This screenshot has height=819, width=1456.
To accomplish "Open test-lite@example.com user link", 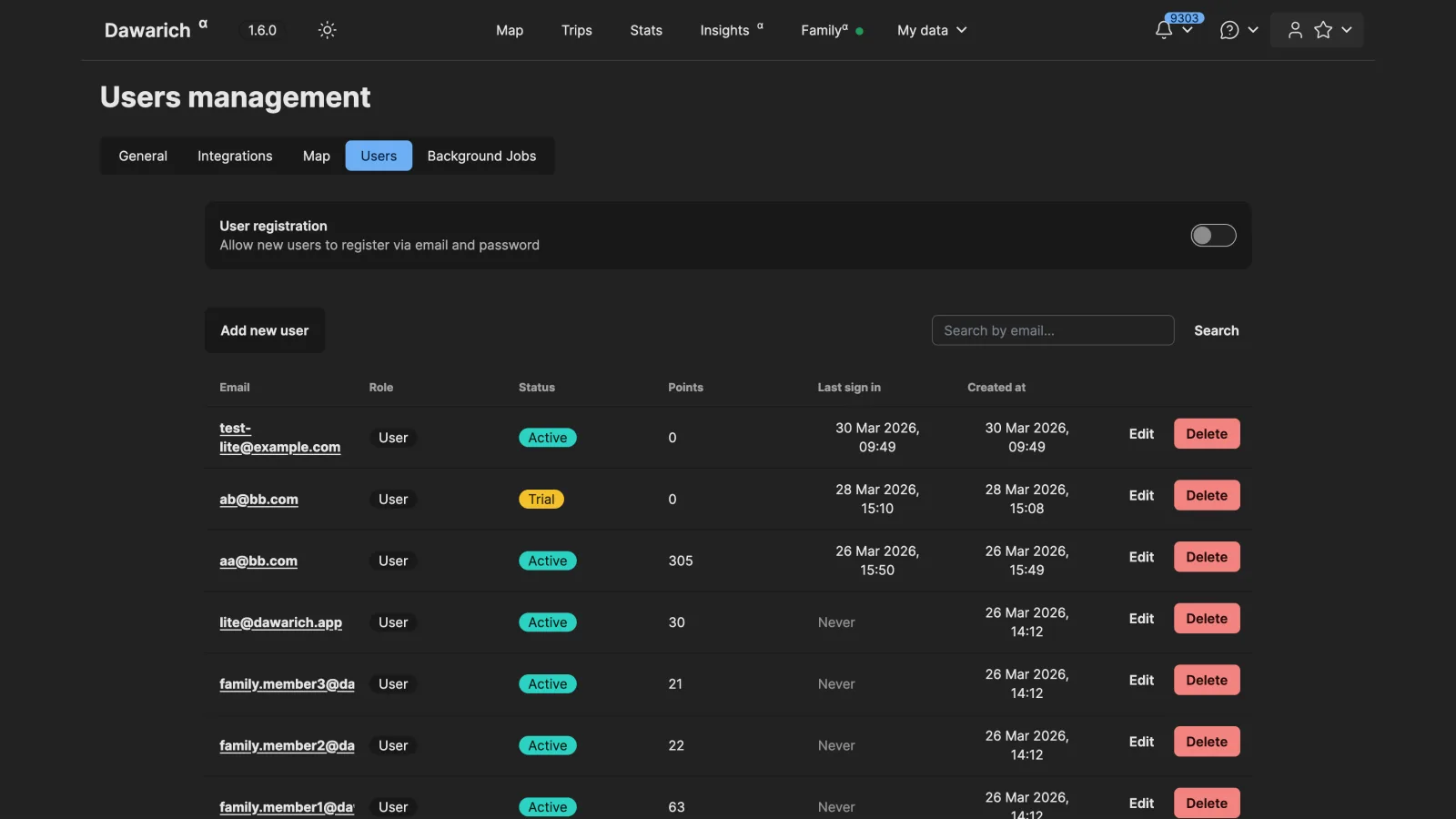I will click(x=280, y=438).
